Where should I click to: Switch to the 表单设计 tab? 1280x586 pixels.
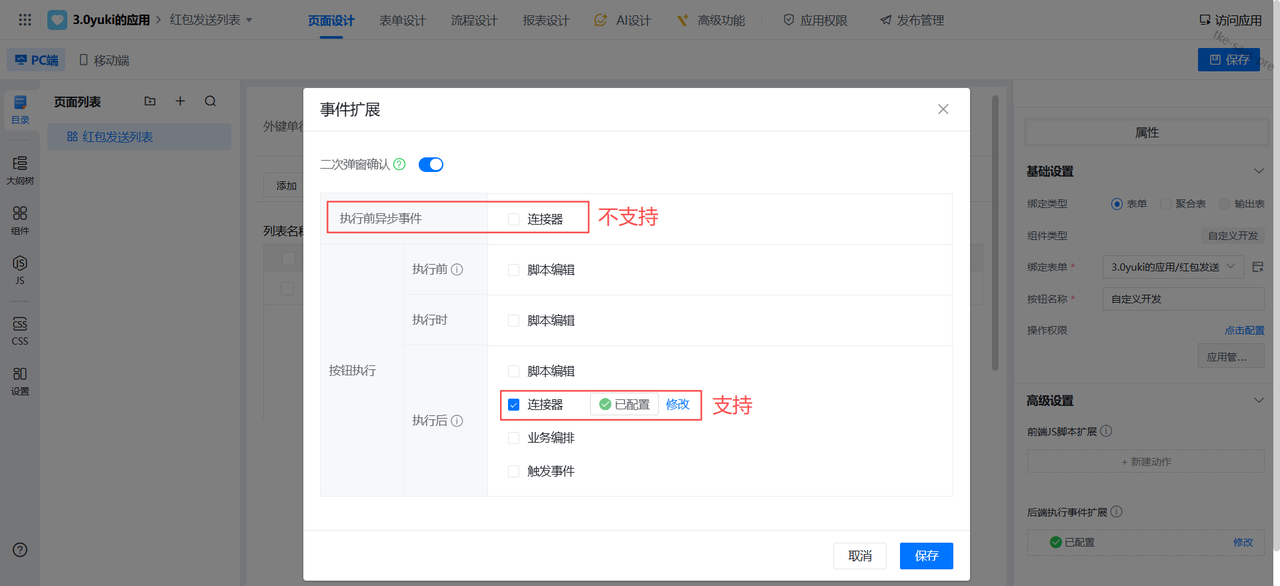coord(402,20)
